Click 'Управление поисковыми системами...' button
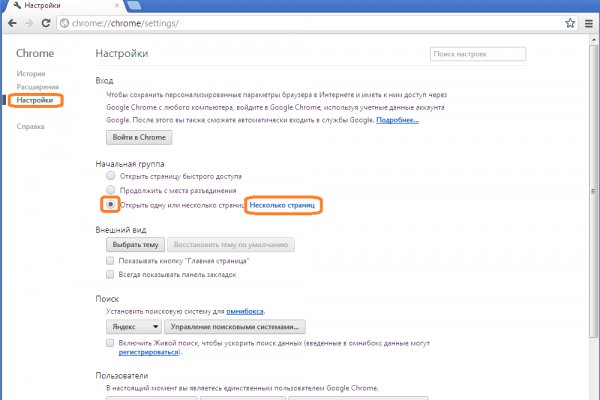Viewport: 600px width, 400px height. click(x=235, y=326)
